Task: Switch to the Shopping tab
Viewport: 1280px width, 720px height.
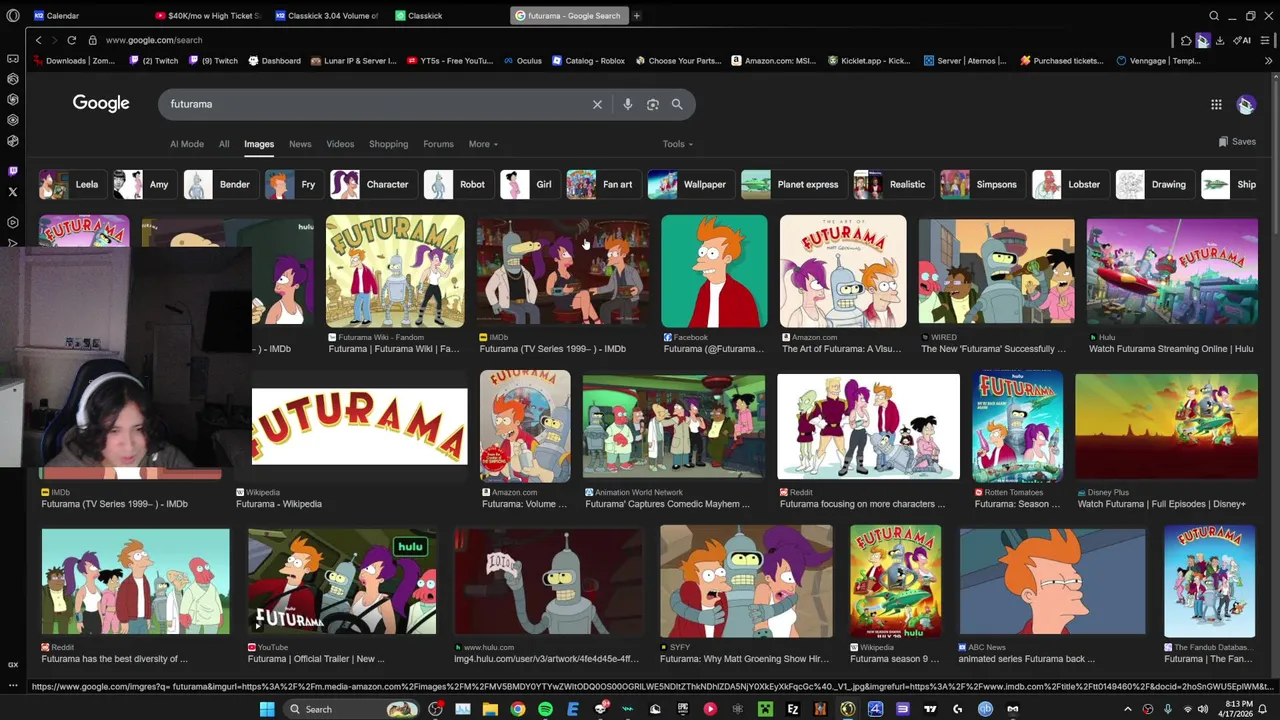Action: click(x=388, y=144)
